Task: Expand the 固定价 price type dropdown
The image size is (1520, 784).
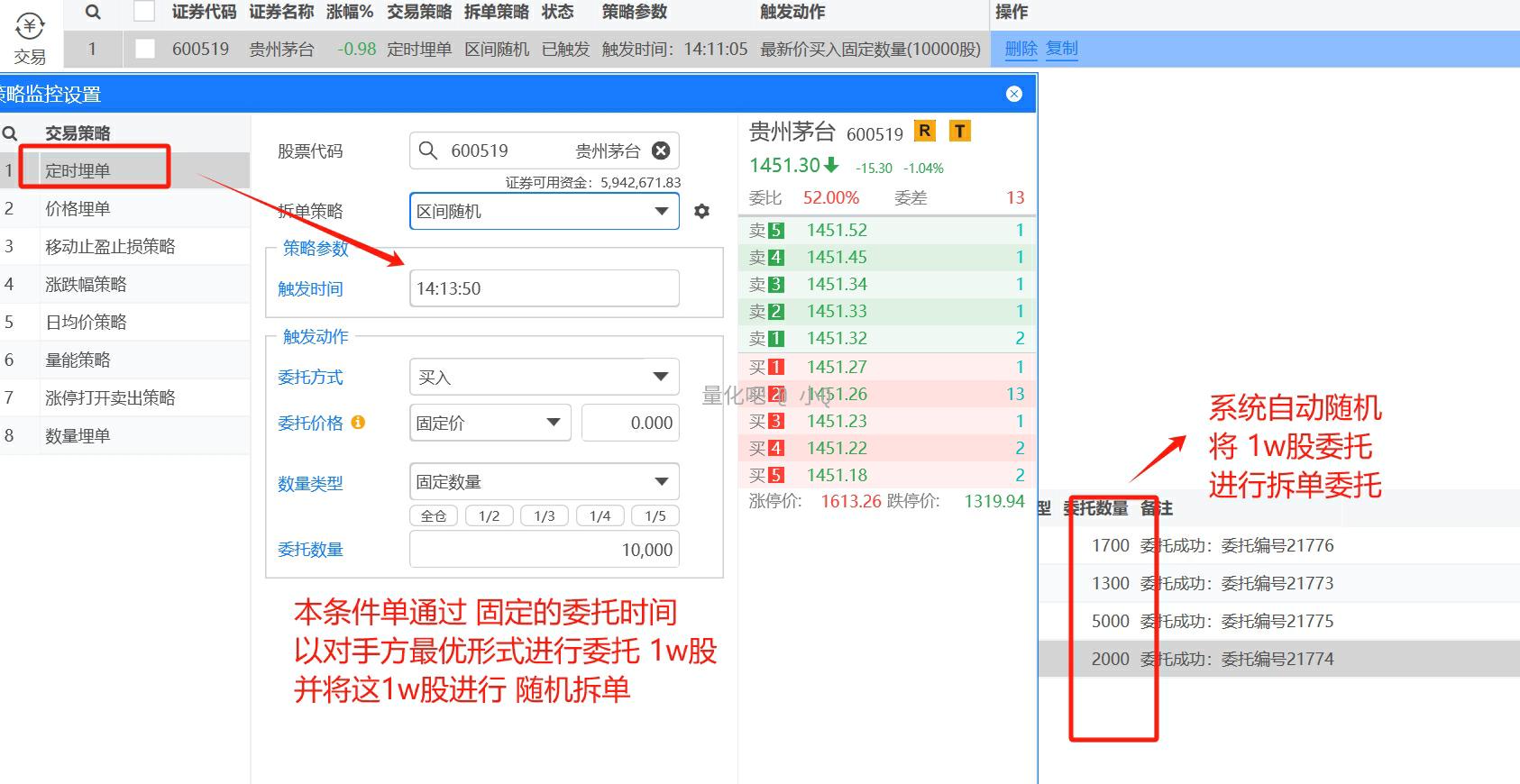Action: pos(490,423)
